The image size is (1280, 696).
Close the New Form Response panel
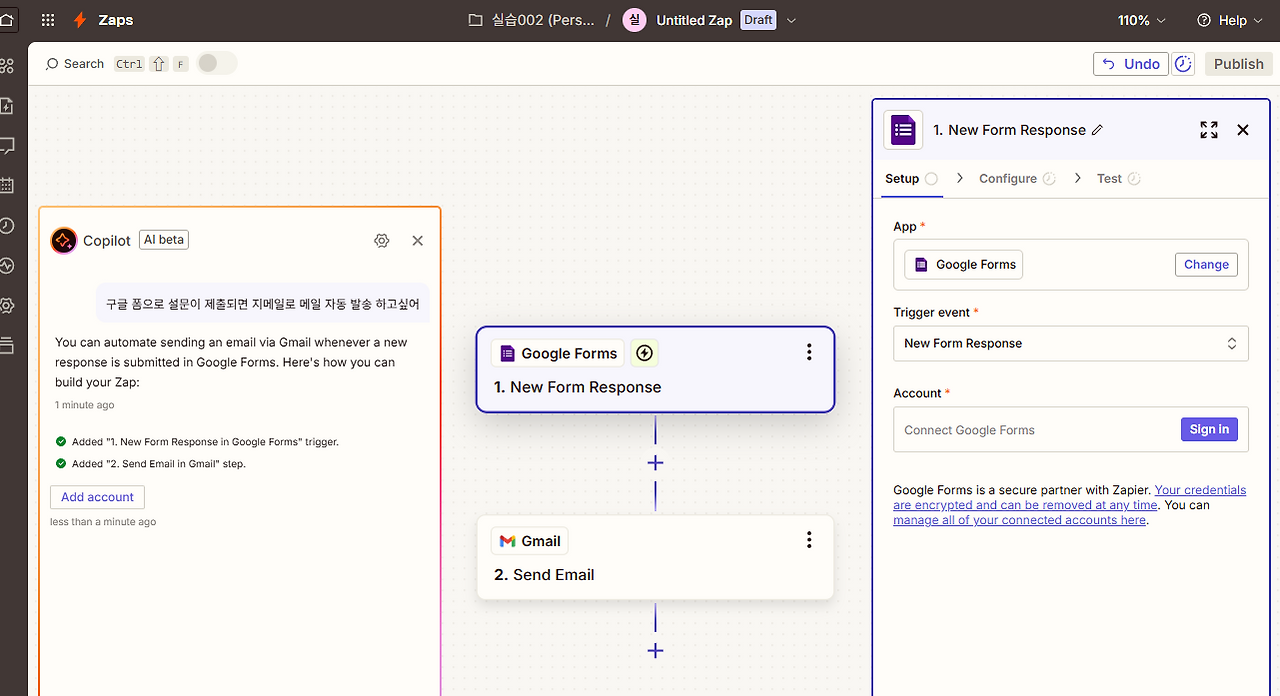pos(1243,130)
